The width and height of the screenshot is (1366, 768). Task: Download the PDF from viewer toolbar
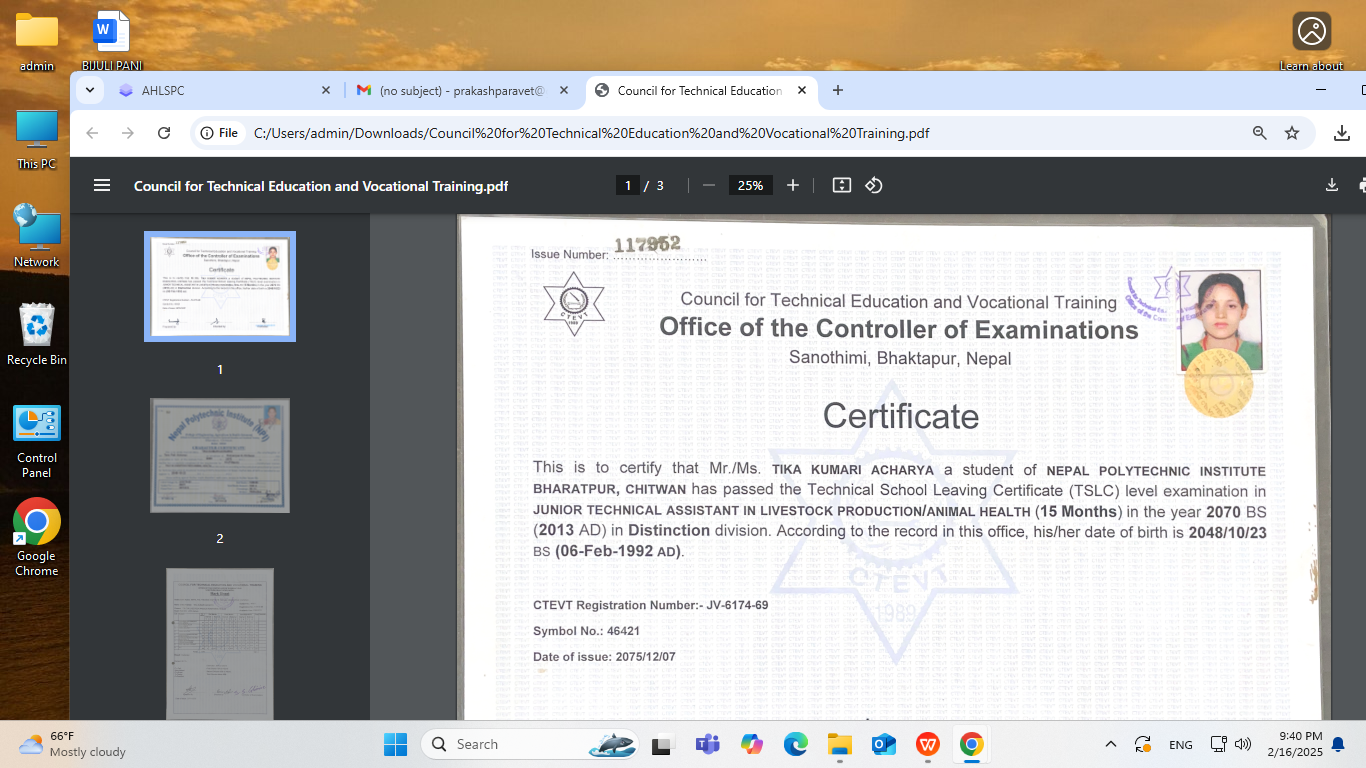point(1332,185)
